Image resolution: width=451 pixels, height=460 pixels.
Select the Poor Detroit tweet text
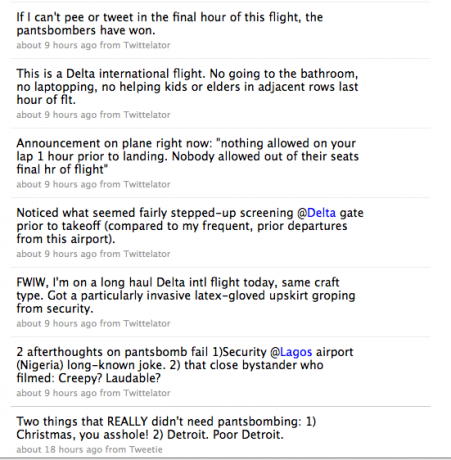[x=166, y=428]
